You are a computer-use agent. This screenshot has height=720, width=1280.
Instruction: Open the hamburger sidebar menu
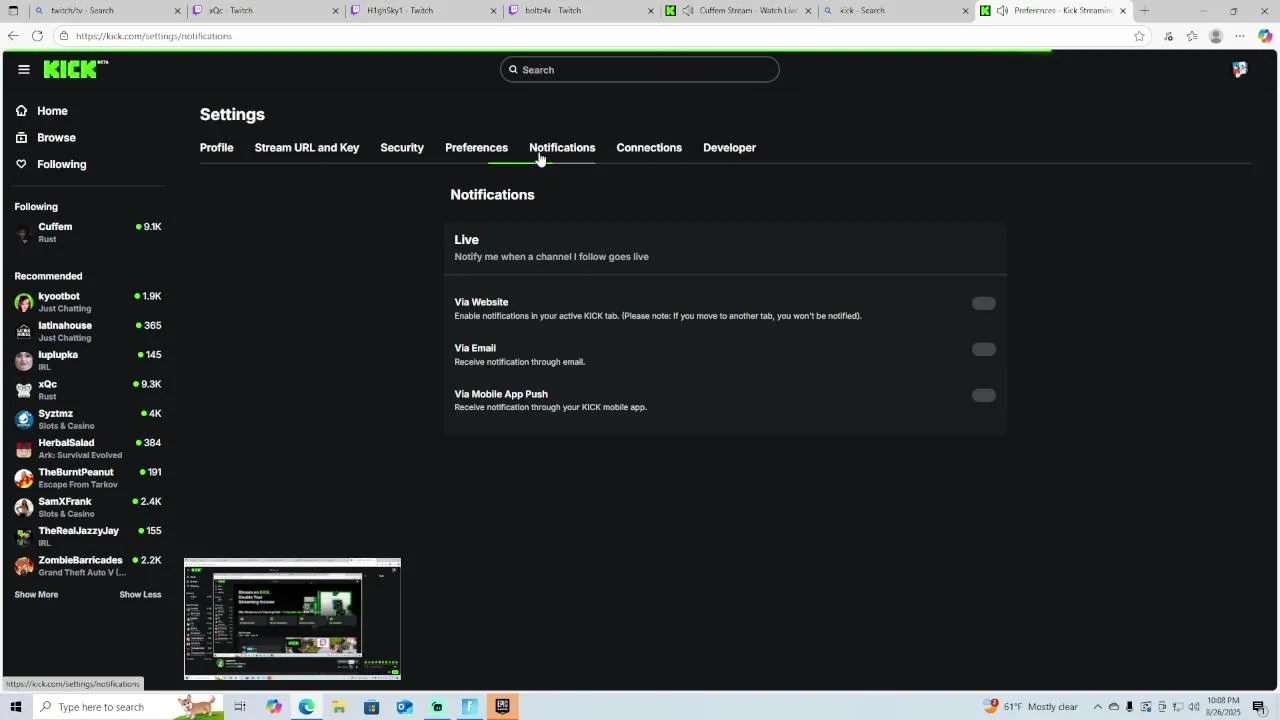[24, 69]
